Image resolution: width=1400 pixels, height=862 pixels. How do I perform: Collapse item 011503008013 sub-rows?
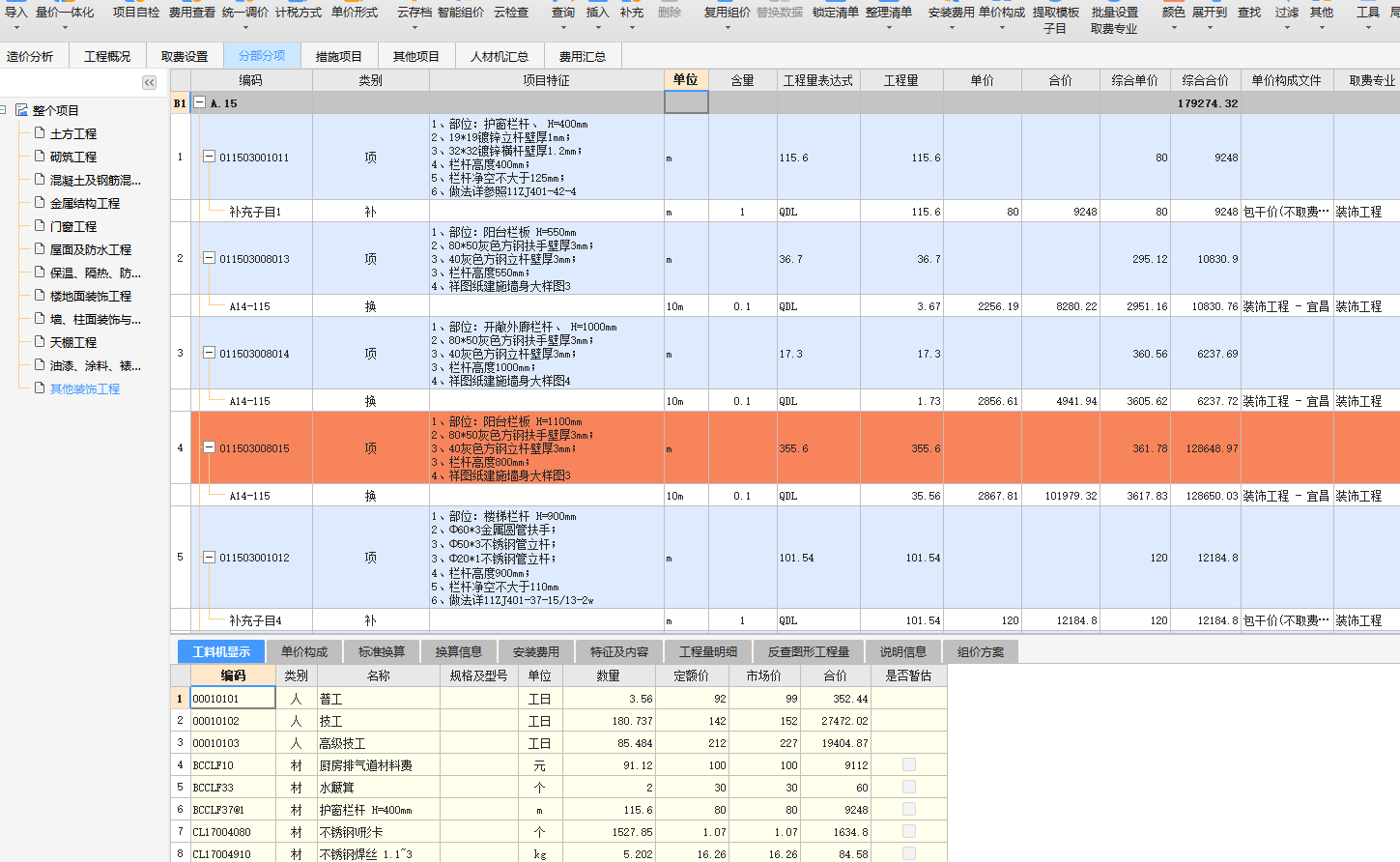(209, 258)
